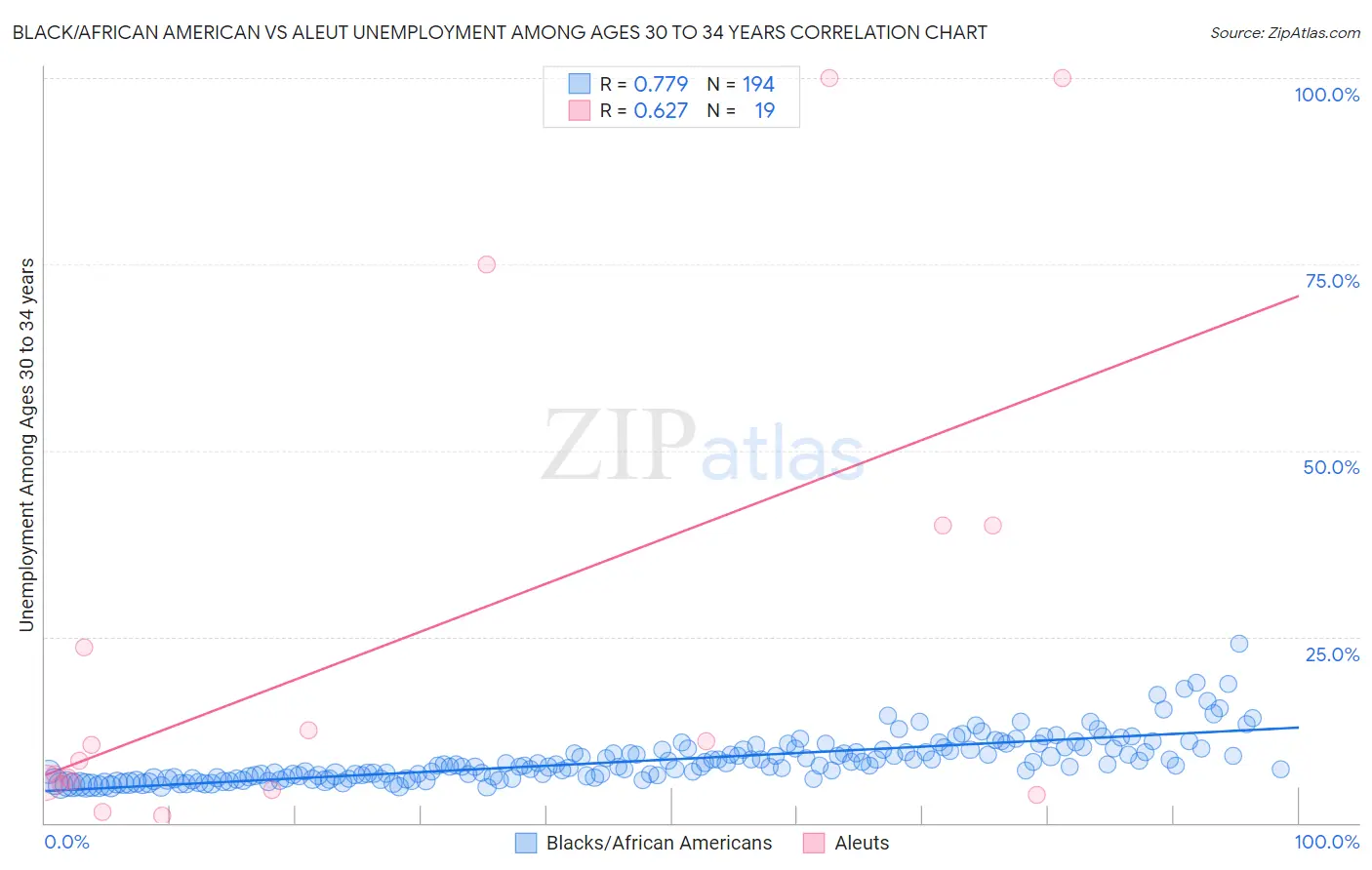Screen dimensions: 1372x870
Task: Click the chart title text
Action: 500,32
